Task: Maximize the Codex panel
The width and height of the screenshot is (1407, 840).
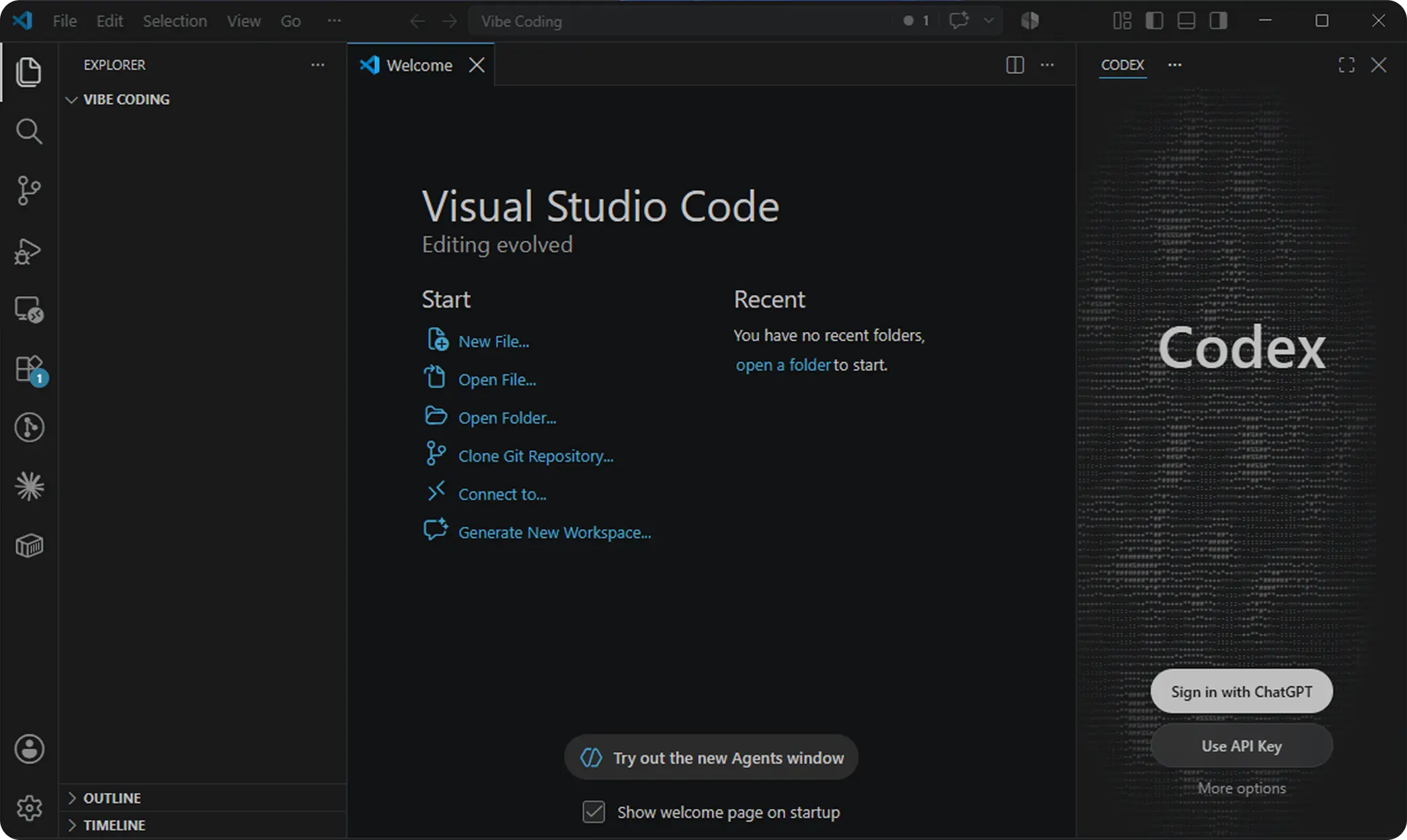Action: coord(1346,65)
